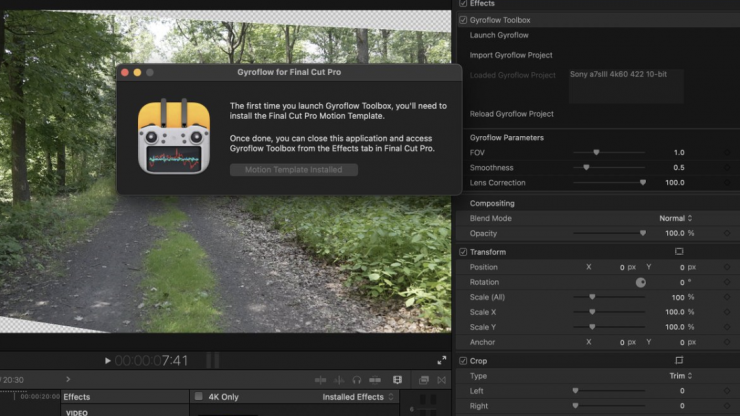The height and width of the screenshot is (416, 740).
Task: Enable the 4K Only checkbox
Action: 198,397
